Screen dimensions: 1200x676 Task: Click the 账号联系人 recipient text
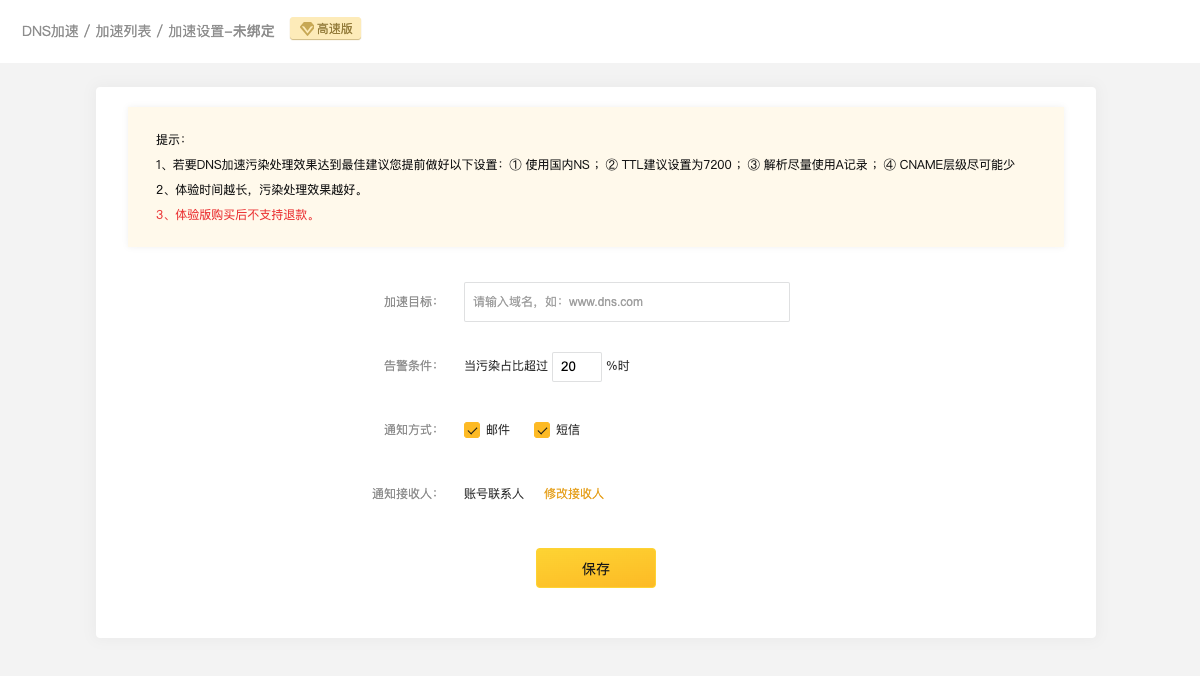tap(494, 494)
